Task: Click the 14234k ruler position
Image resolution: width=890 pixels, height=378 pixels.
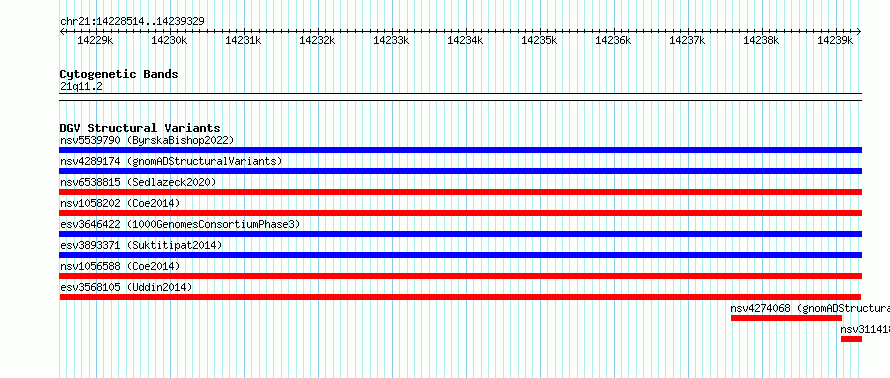Action: 465,40
